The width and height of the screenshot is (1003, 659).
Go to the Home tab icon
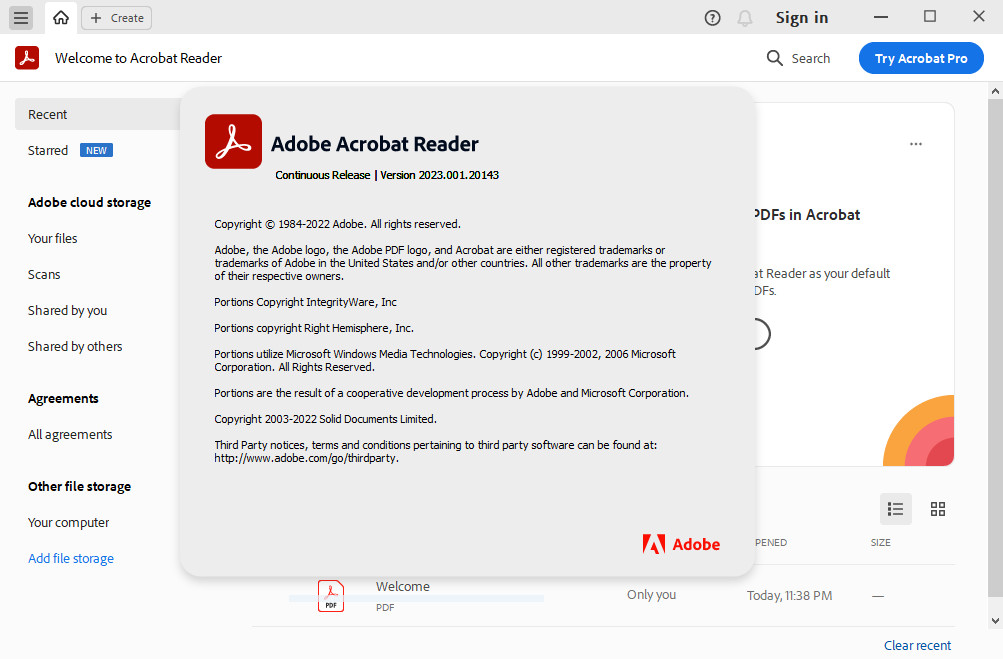point(61,17)
